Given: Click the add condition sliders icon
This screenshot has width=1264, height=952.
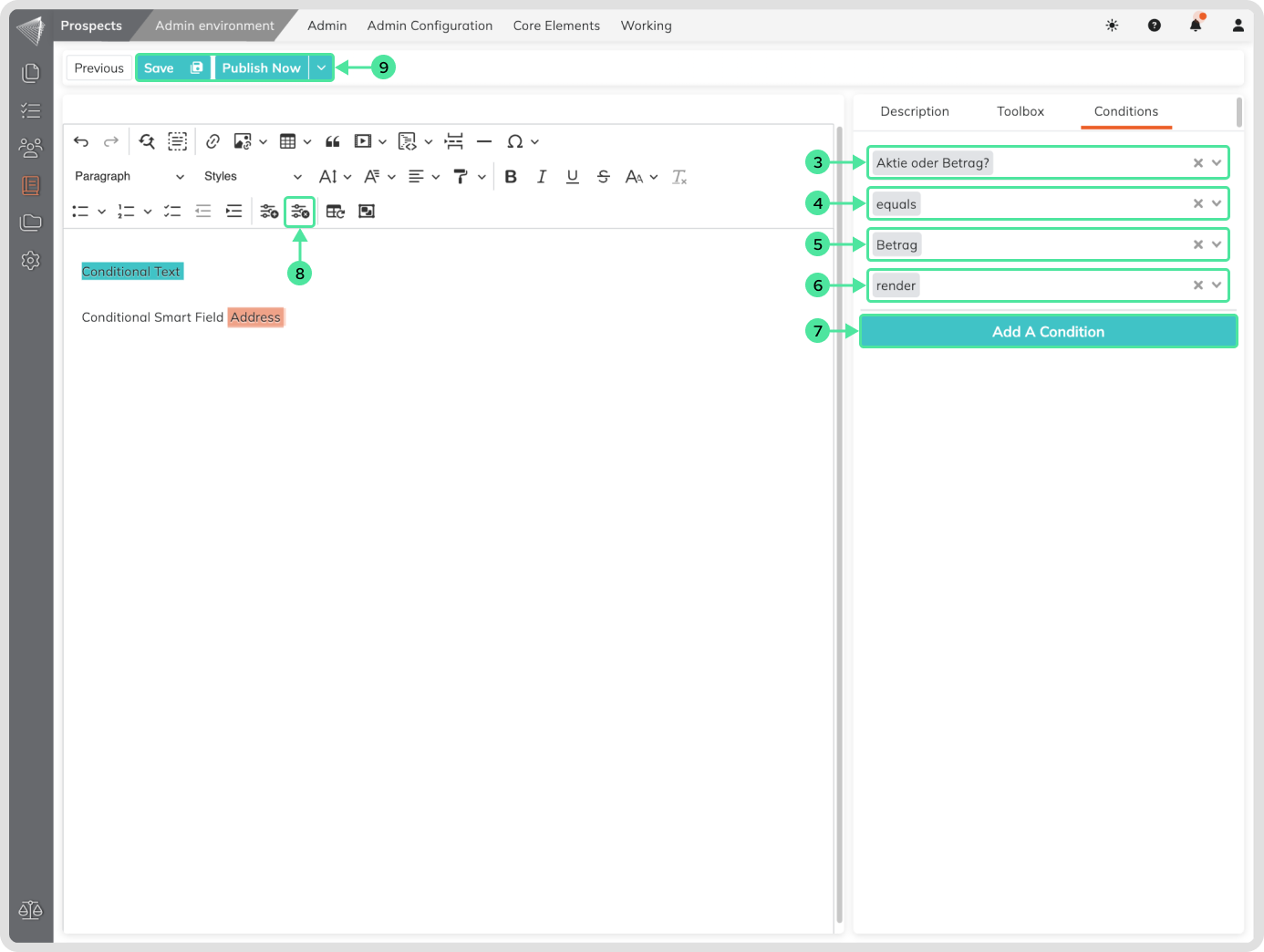Looking at the screenshot, I should click(x=269, y=212).
